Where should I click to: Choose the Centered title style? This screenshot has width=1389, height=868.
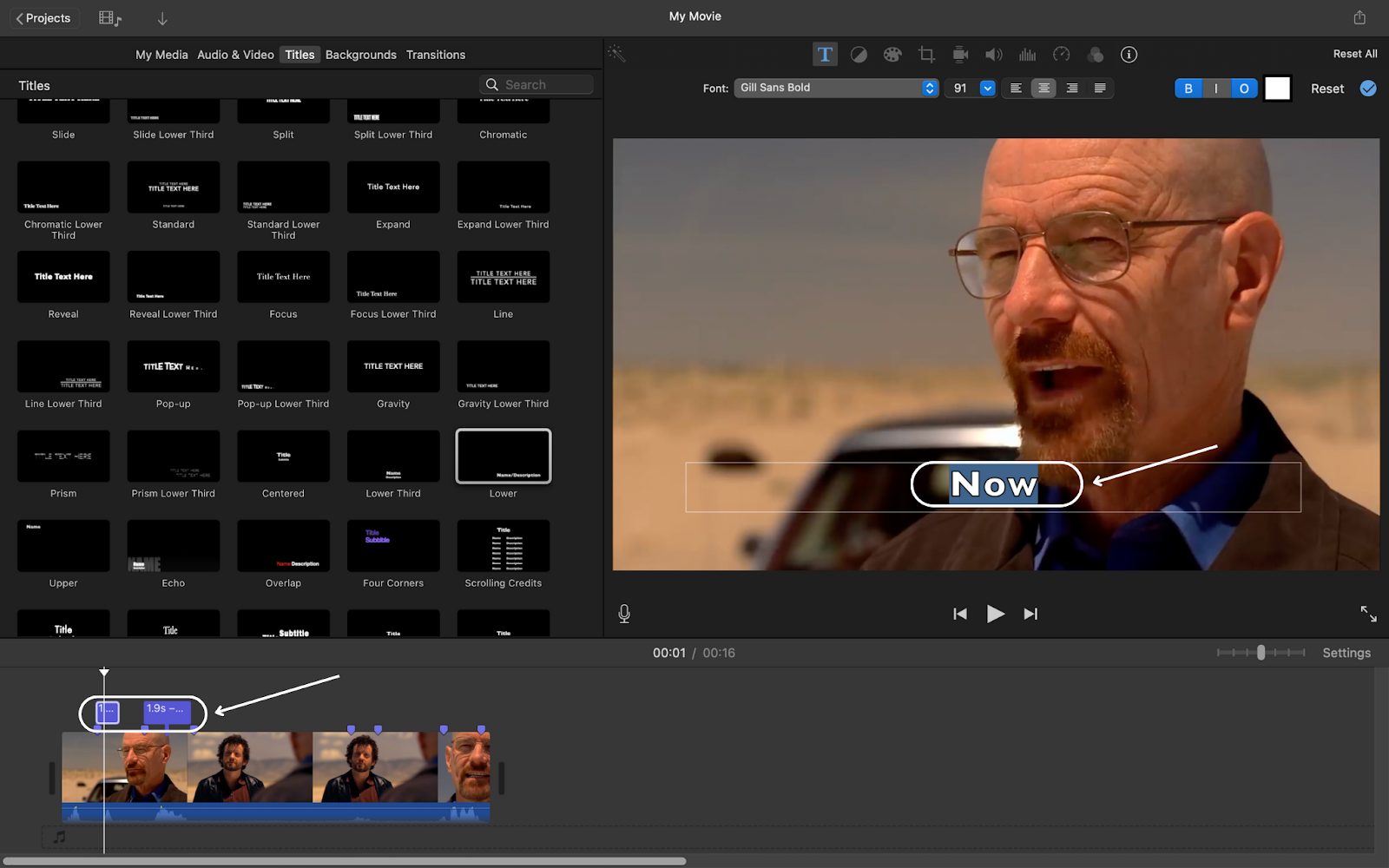pos(283,457)
